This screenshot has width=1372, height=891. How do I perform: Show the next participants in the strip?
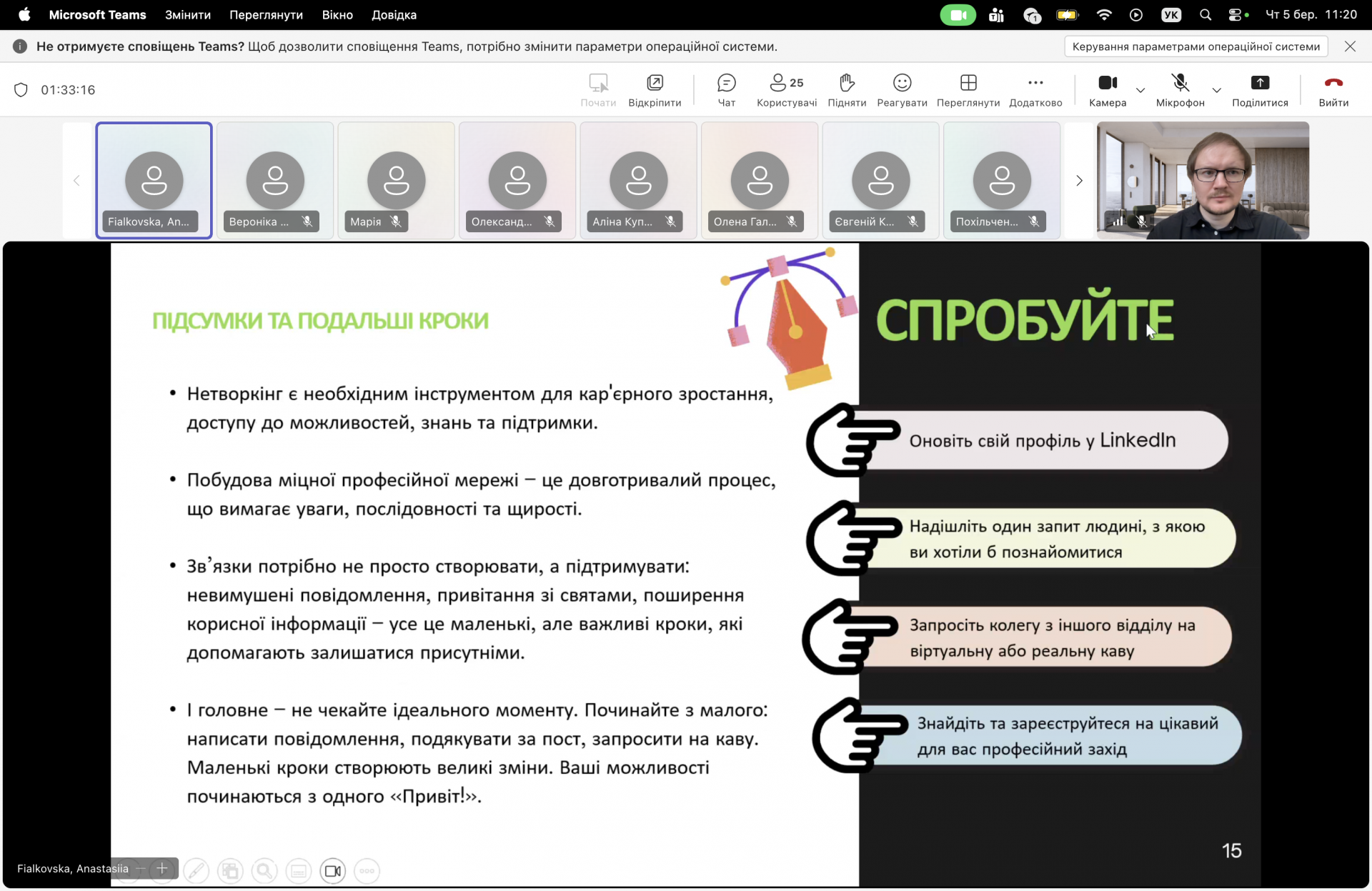point(1079,181)
